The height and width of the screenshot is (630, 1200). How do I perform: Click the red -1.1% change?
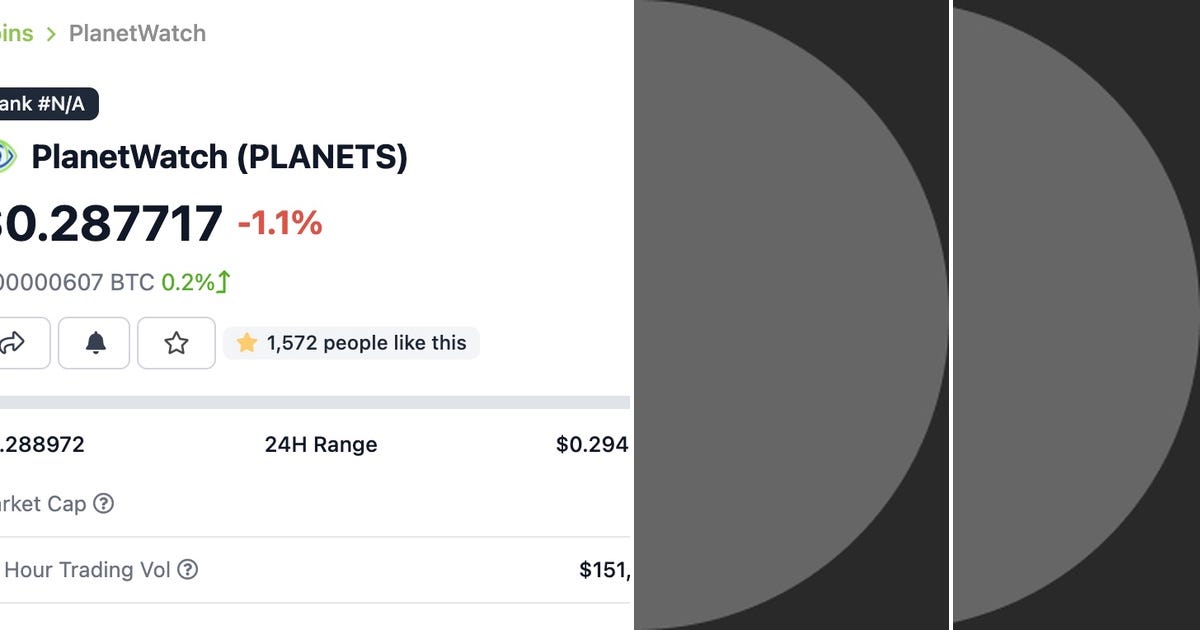pos(280,223)
